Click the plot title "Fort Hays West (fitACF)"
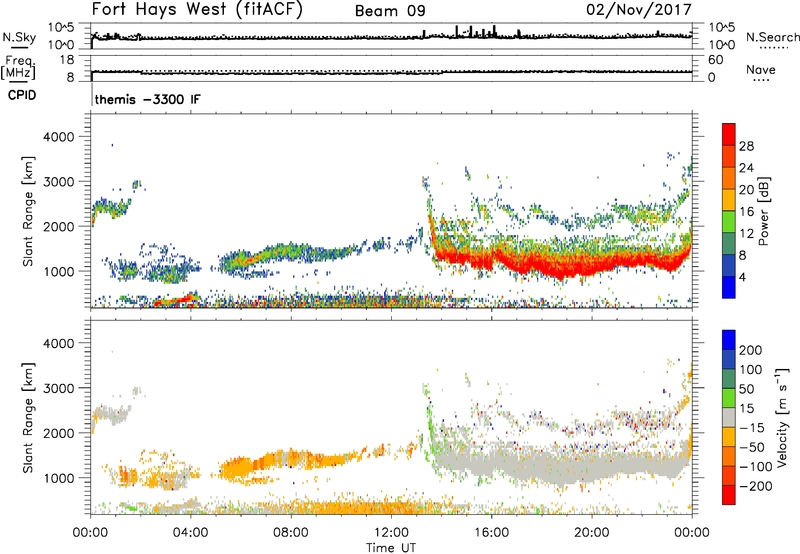 click(197, 9)
